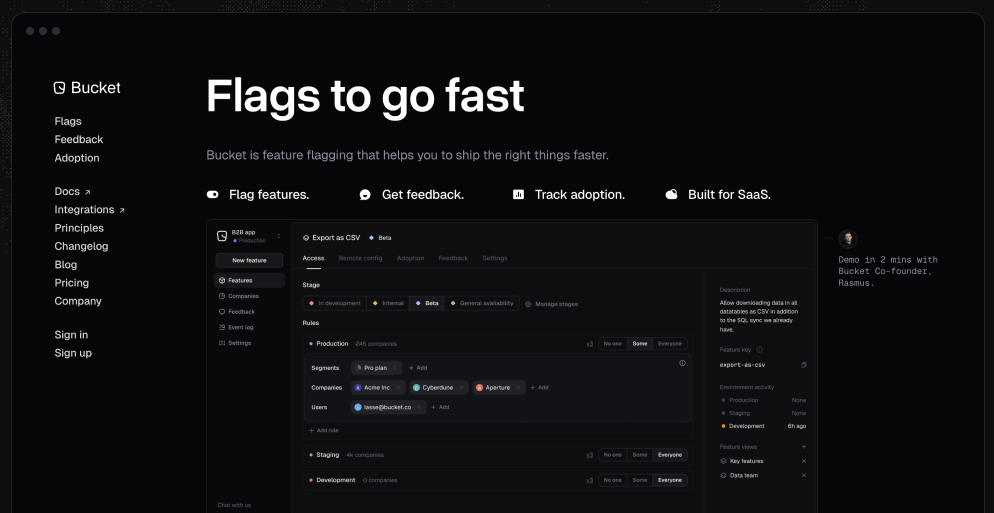Remove the Pro plan segment chip

397,368
